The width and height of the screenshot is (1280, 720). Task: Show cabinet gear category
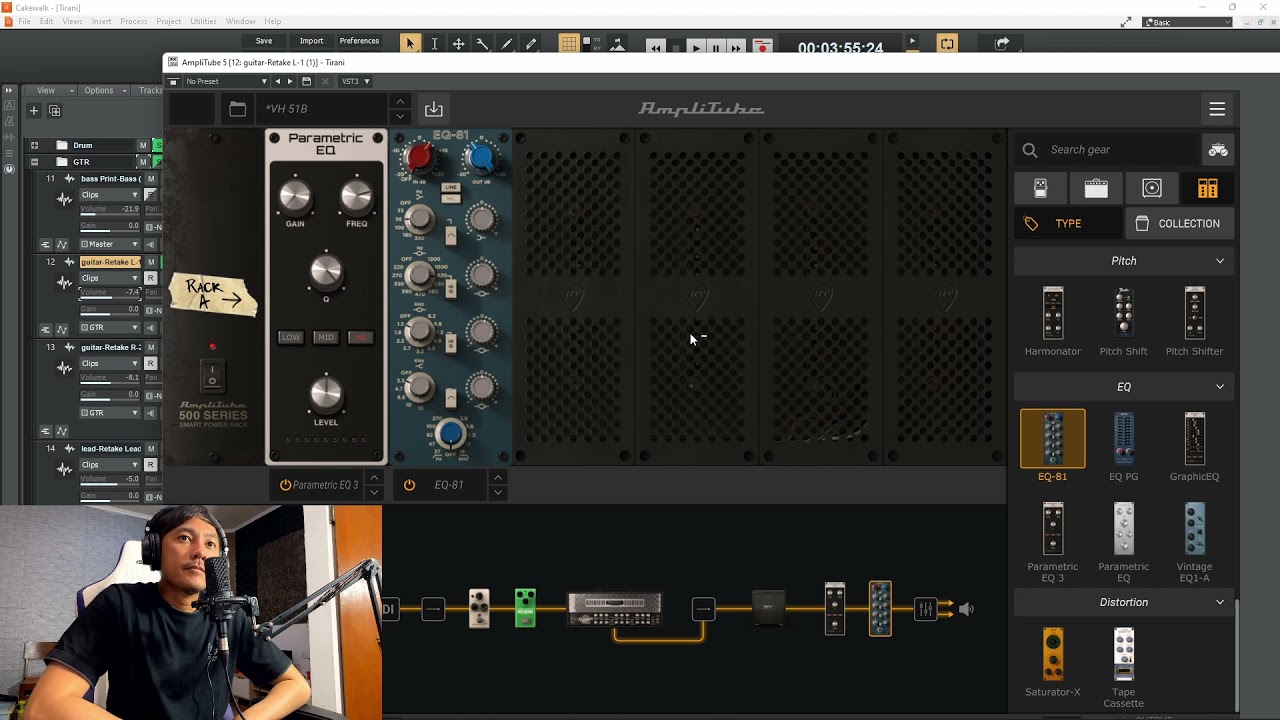(x=1152, y=188)
